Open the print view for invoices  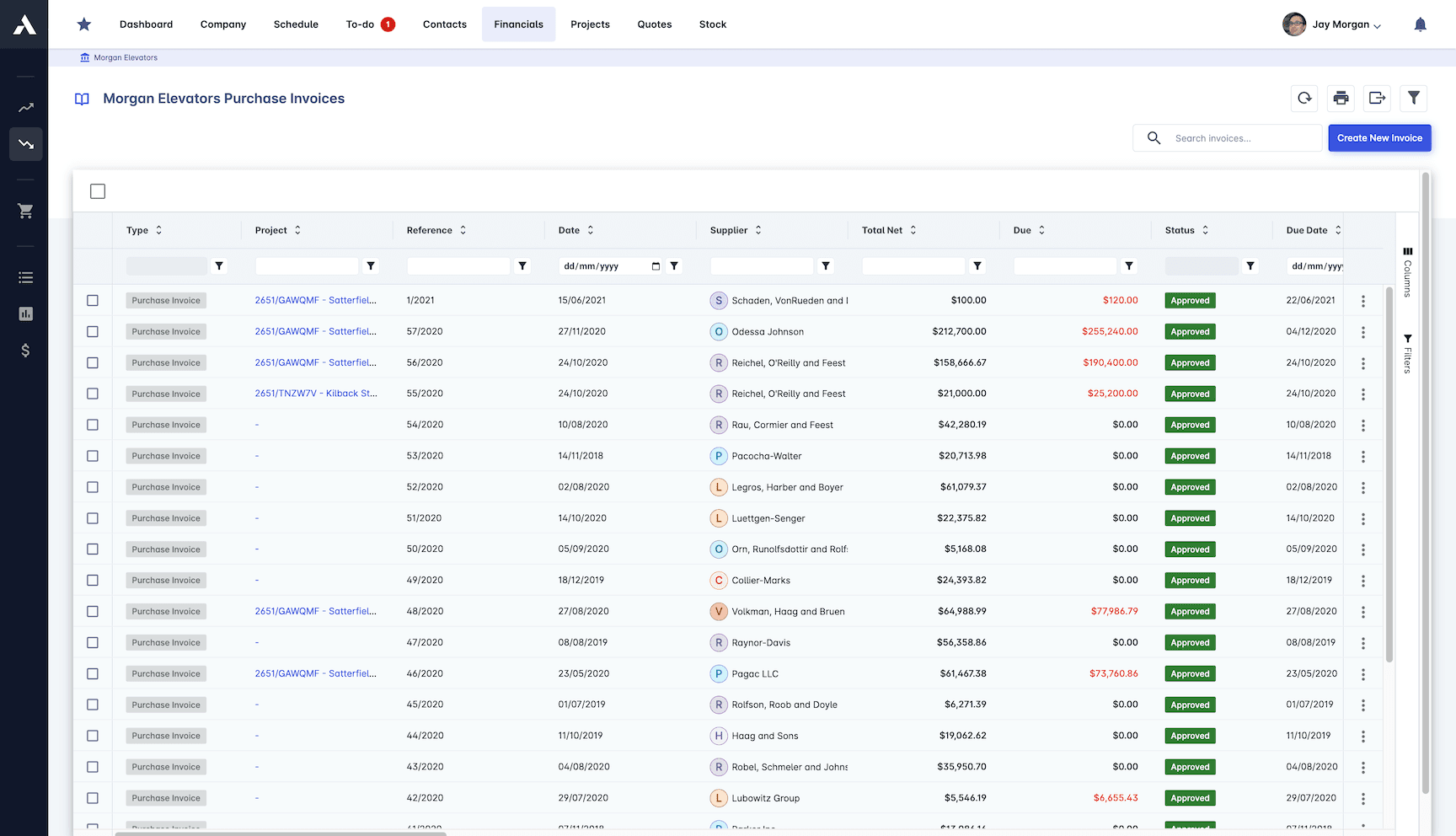point(1341,99)
